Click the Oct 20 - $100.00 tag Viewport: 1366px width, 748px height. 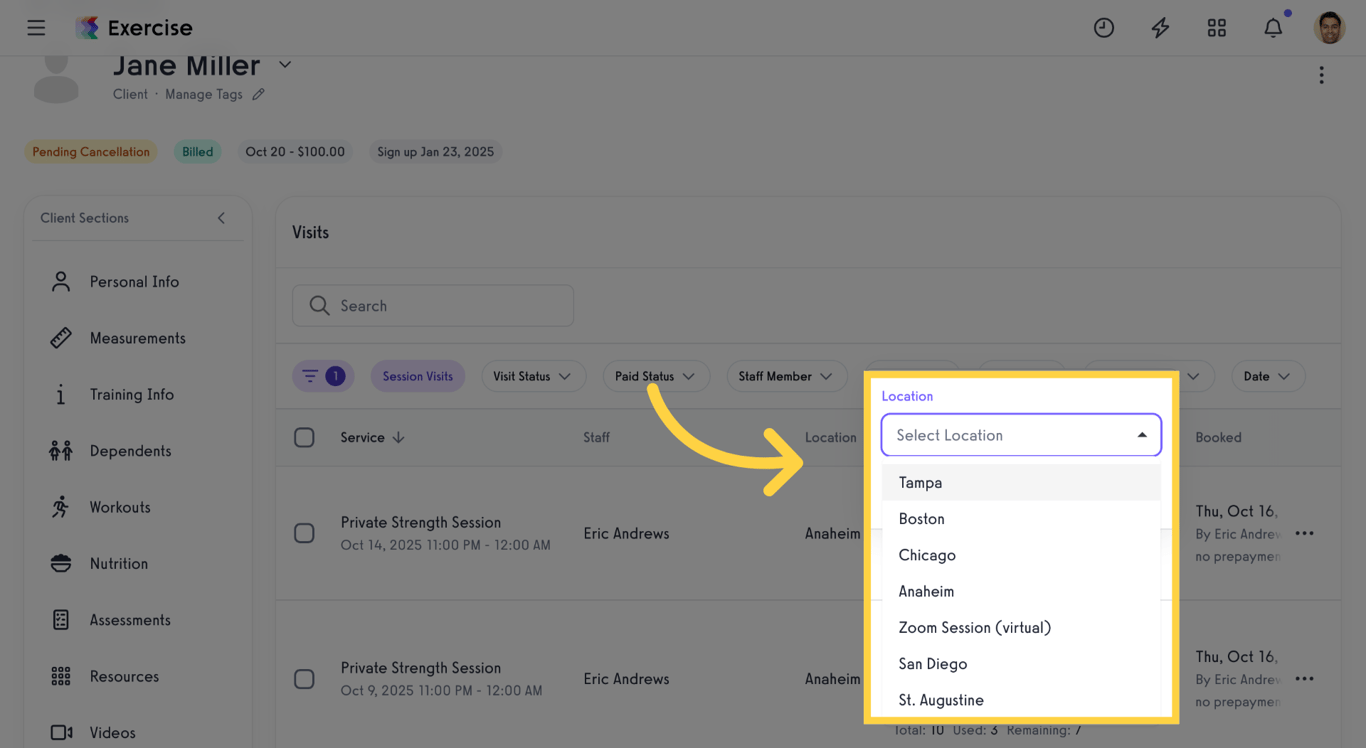click(295, 152)
